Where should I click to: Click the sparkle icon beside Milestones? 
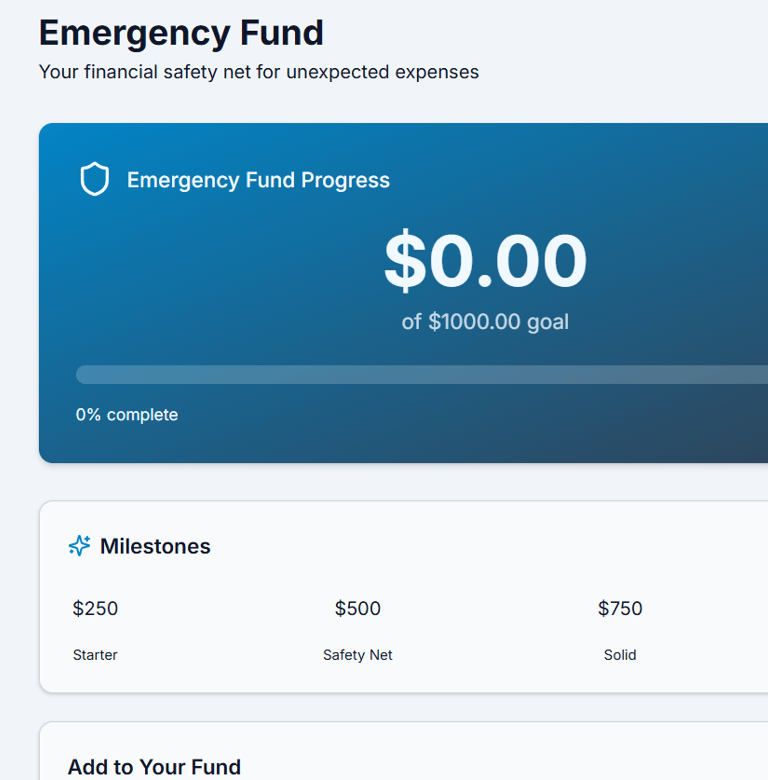click(79, 546)
